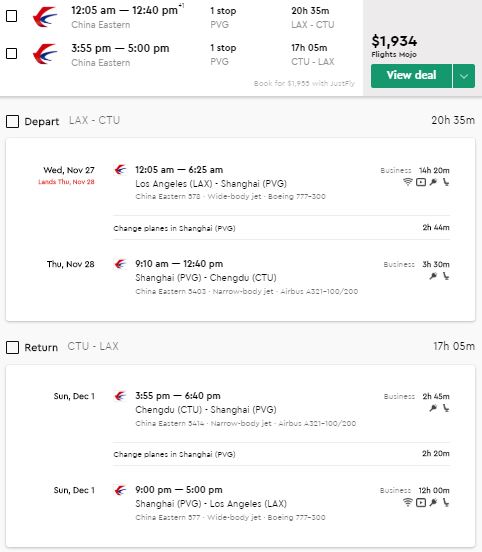Select the Change planes in Shanghai 2h 20m row
Viewport: 482px width, 552px height.
[281, 454]
